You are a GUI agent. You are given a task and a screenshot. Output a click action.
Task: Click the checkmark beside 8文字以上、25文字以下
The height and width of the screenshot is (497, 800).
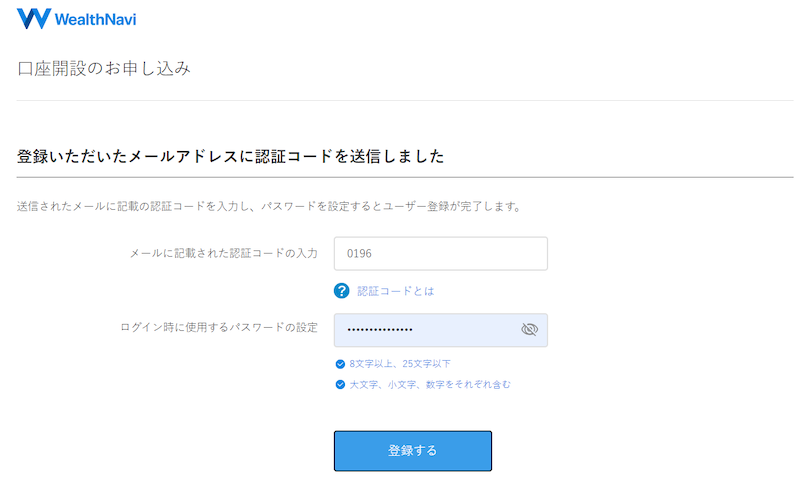[340, 364]
